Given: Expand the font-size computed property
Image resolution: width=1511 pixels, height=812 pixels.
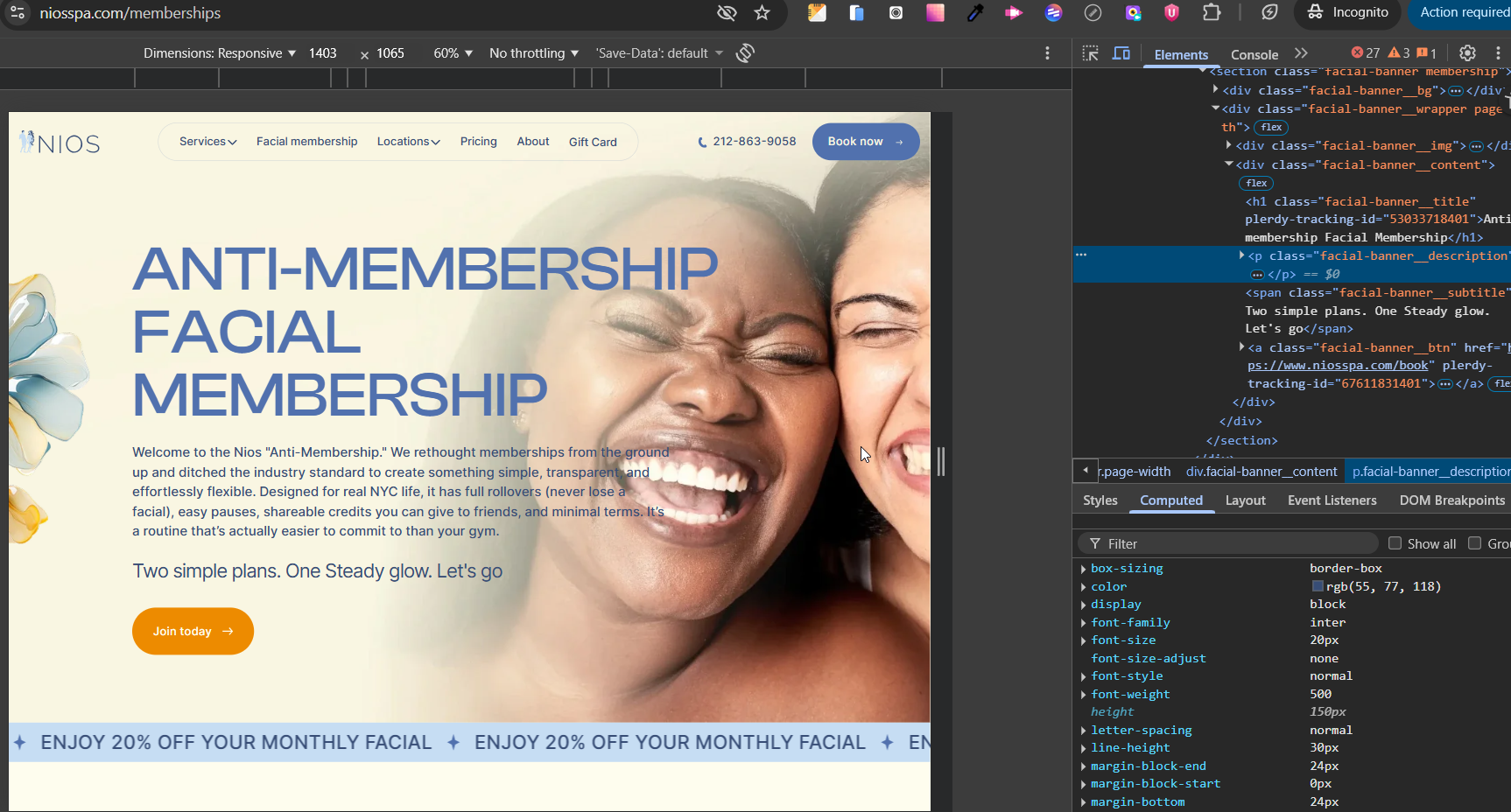Looking at the screenshot, I should [x=1083, y=640].
